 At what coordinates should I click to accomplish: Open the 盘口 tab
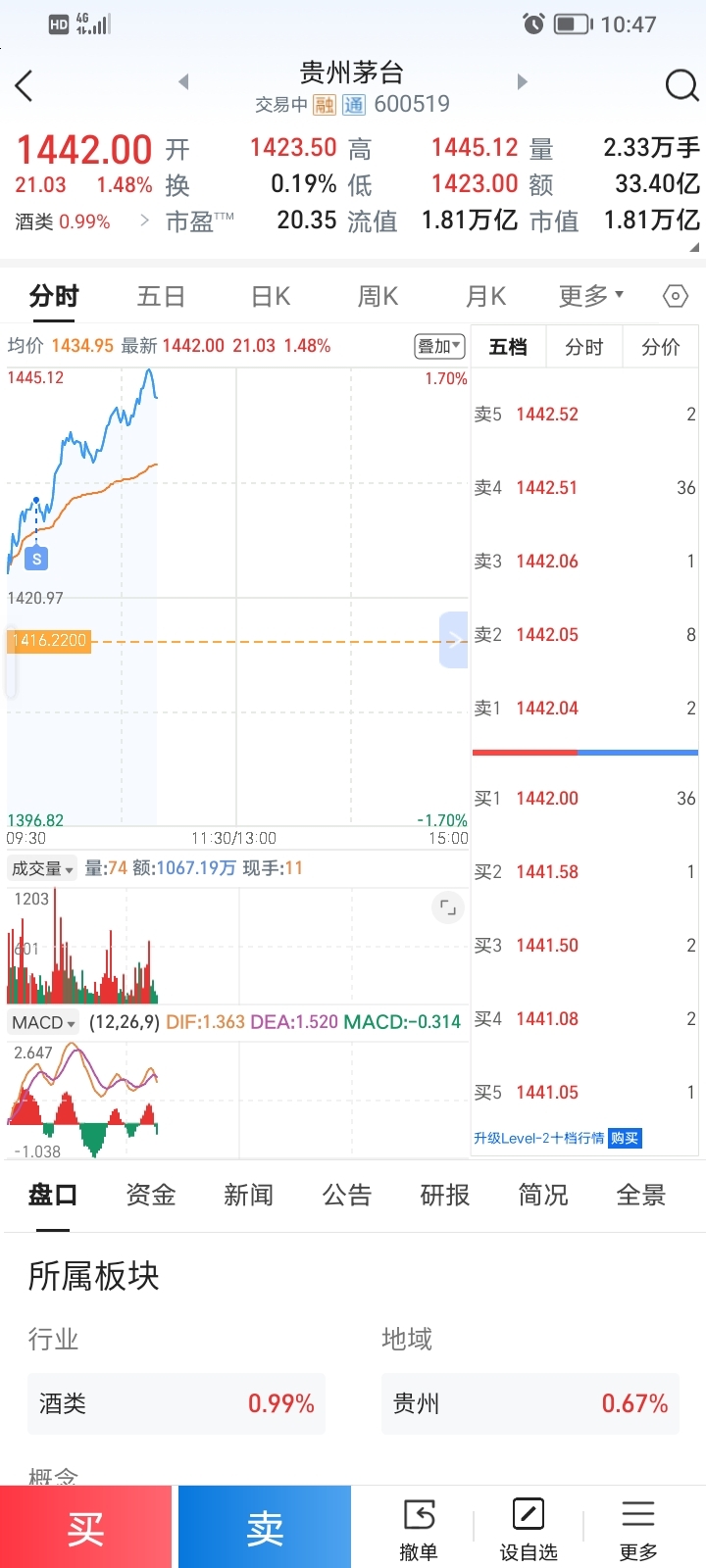pyautogui.click(x=53, y=1195)
